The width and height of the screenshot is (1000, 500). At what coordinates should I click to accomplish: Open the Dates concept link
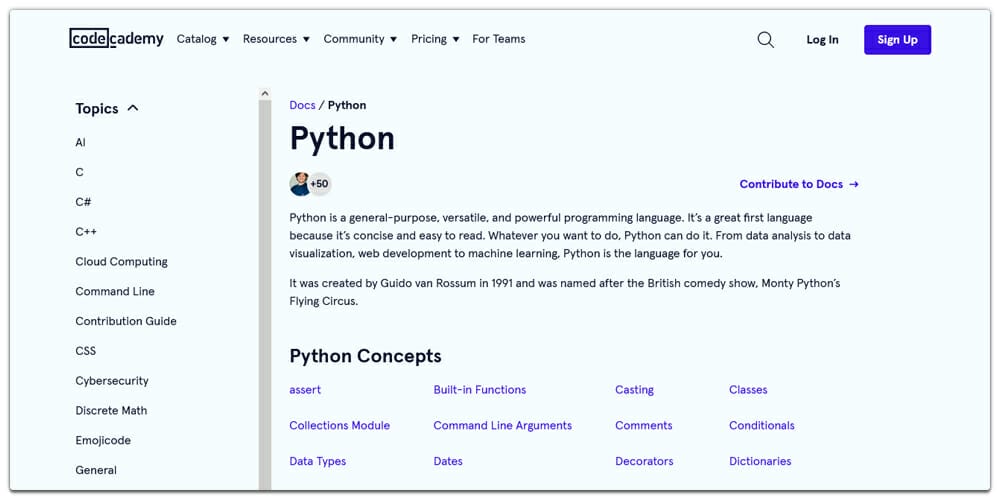[448, 461]
